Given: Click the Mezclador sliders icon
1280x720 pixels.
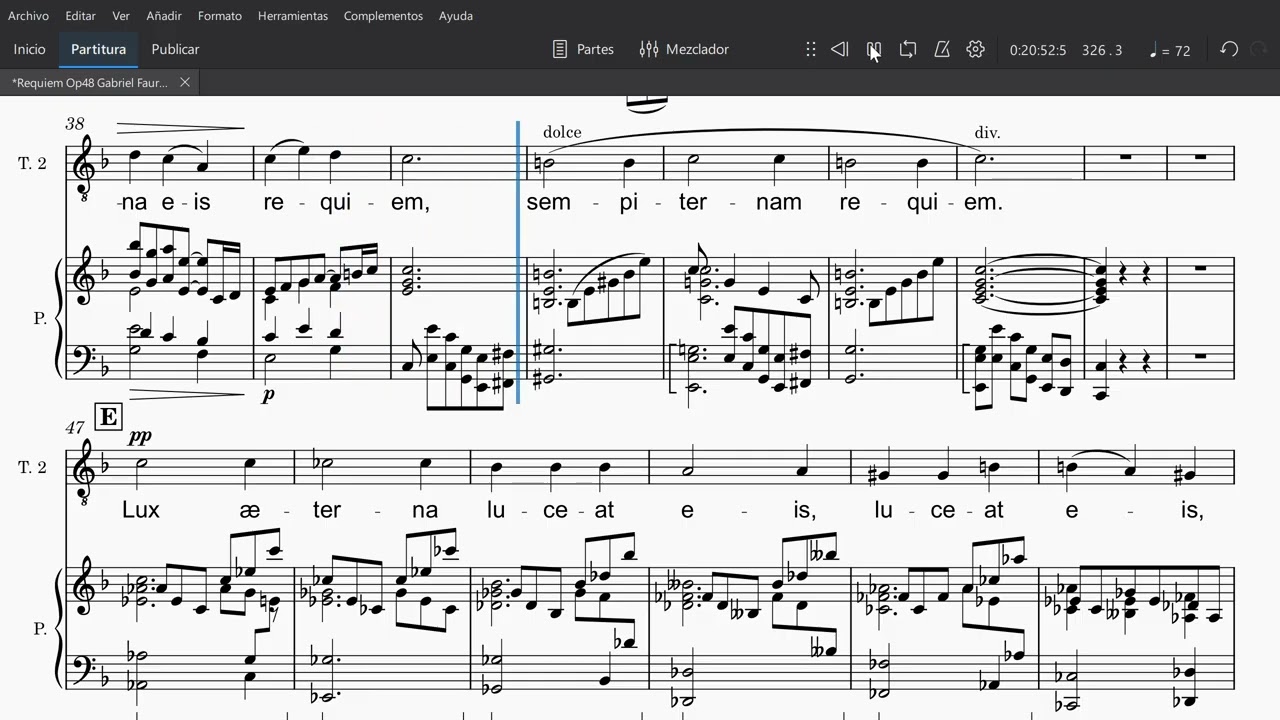Looking at the screenshot, I should click(x=649, y=49).
